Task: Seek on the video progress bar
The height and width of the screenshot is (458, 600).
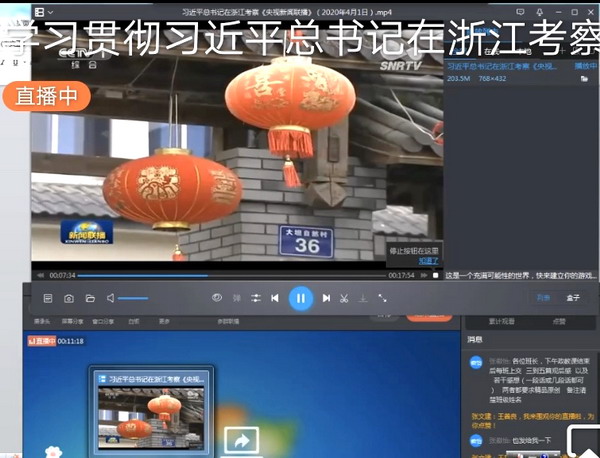Action: pos(232,275)
